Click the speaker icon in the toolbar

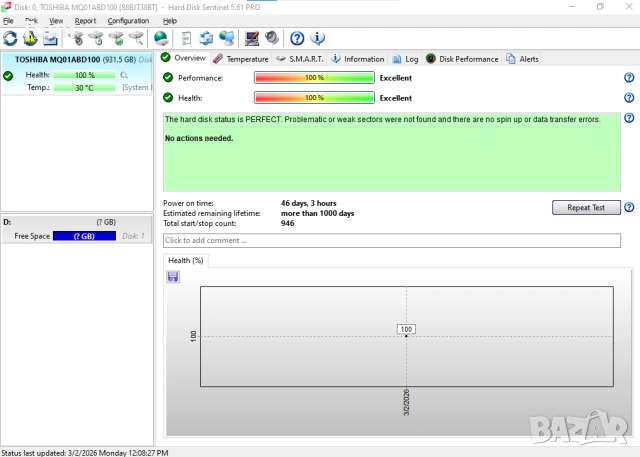pyautogui.click(x=271, y=38)
